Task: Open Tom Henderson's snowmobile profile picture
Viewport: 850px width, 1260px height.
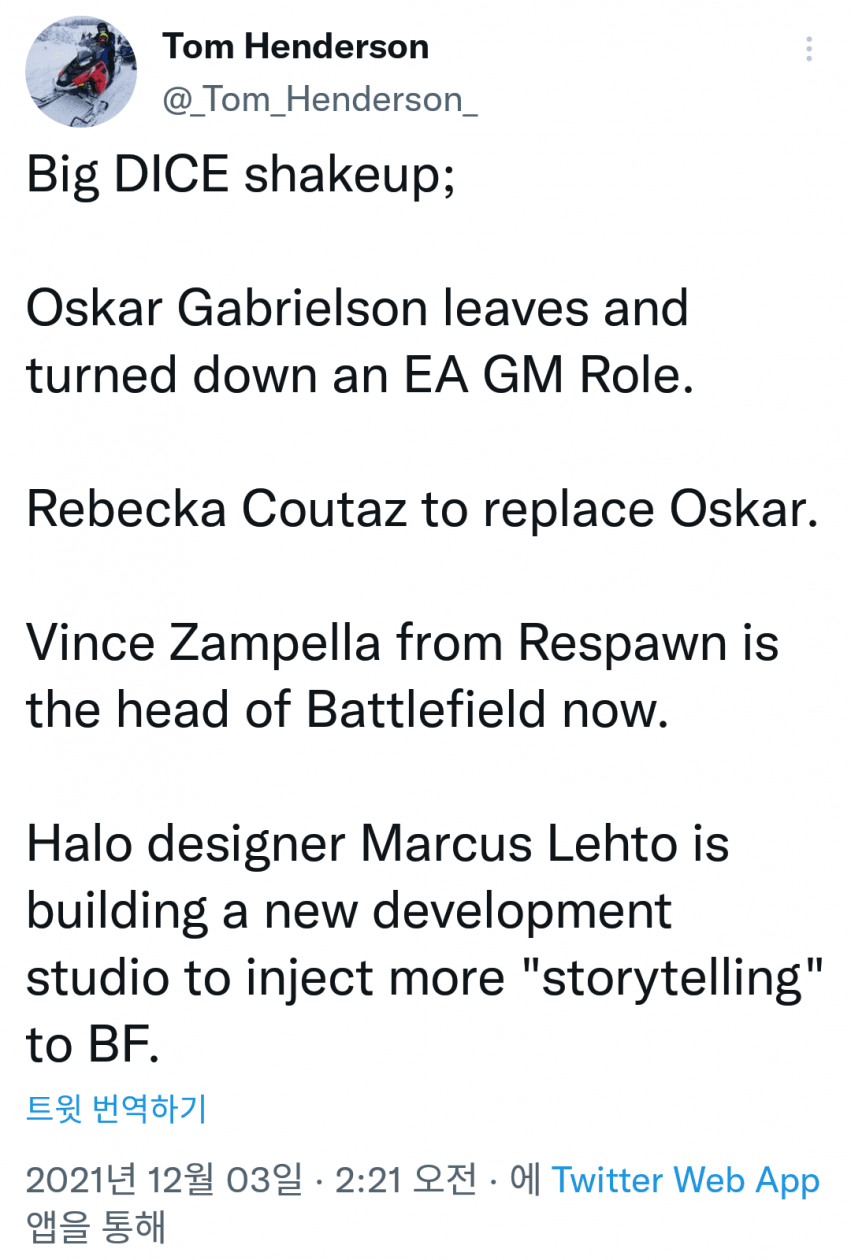Action: [81, 71]
